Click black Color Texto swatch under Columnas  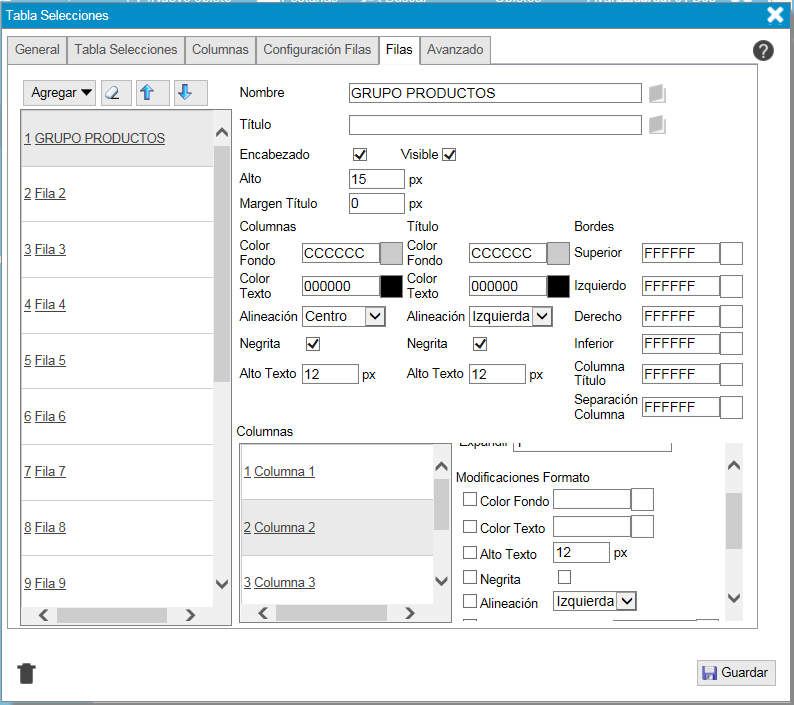point(392,286)
